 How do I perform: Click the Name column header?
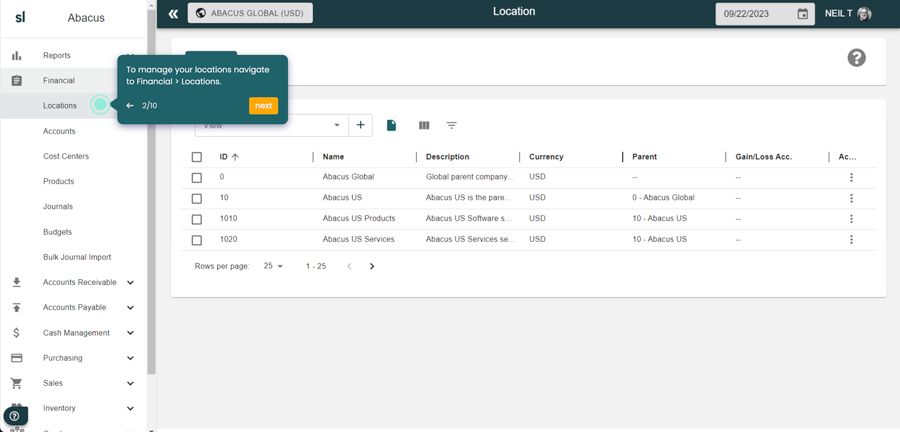point(333,157)
